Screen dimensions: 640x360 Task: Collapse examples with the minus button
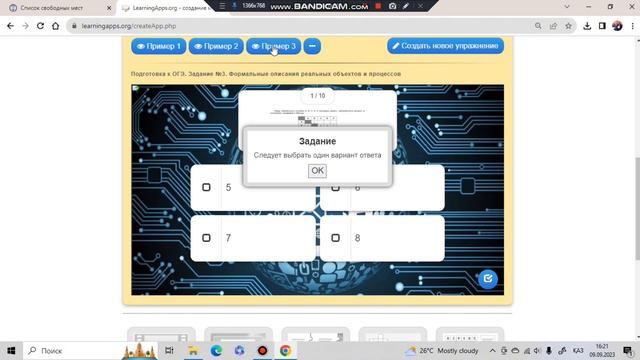[312, 46]
